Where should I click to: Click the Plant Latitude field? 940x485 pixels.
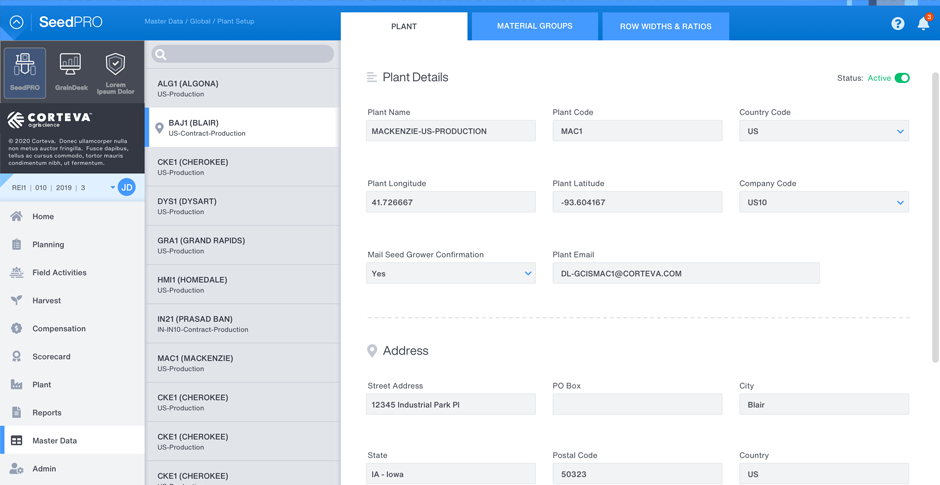coord(637,202)
